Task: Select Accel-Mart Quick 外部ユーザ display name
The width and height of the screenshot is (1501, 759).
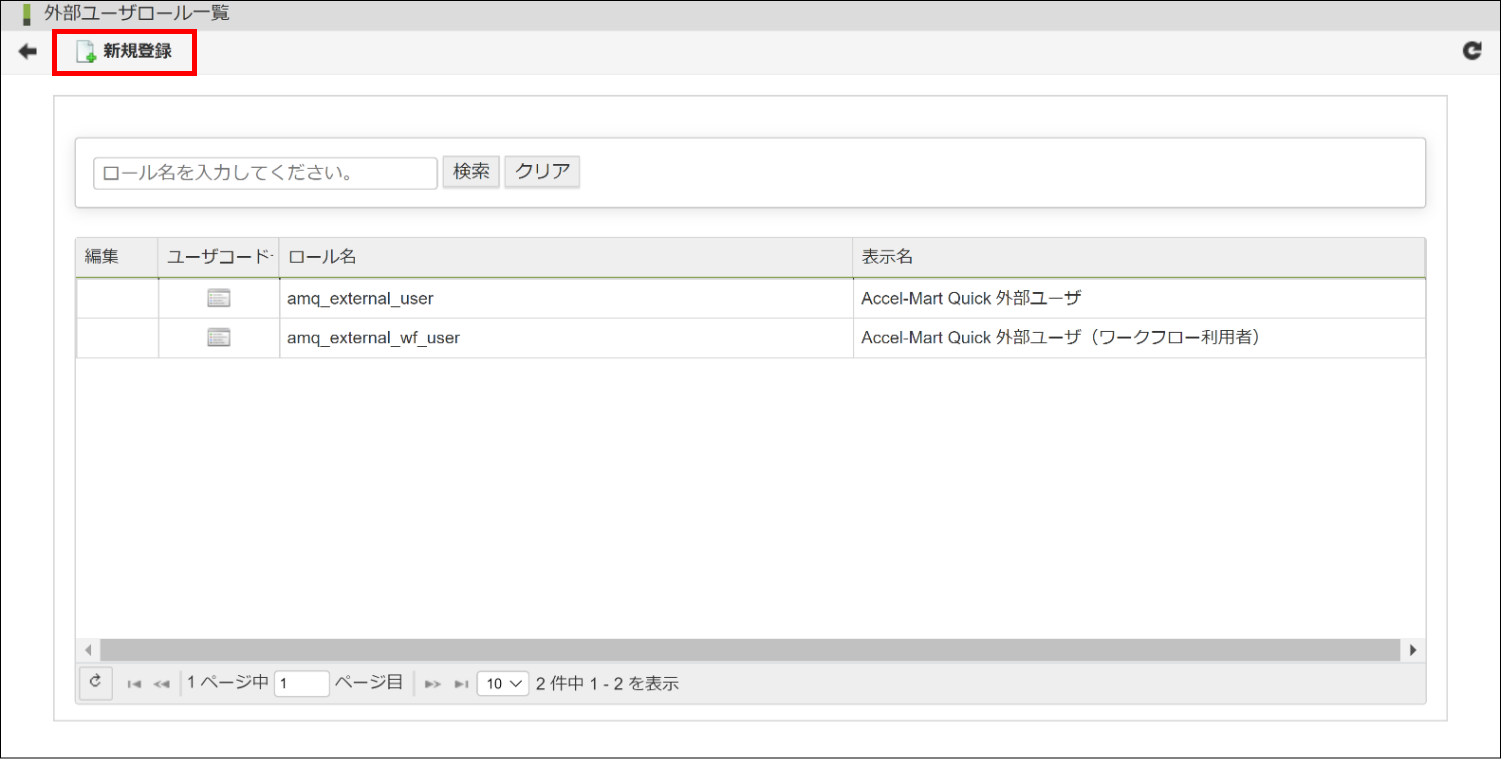Action: (x=1139, y=298)
